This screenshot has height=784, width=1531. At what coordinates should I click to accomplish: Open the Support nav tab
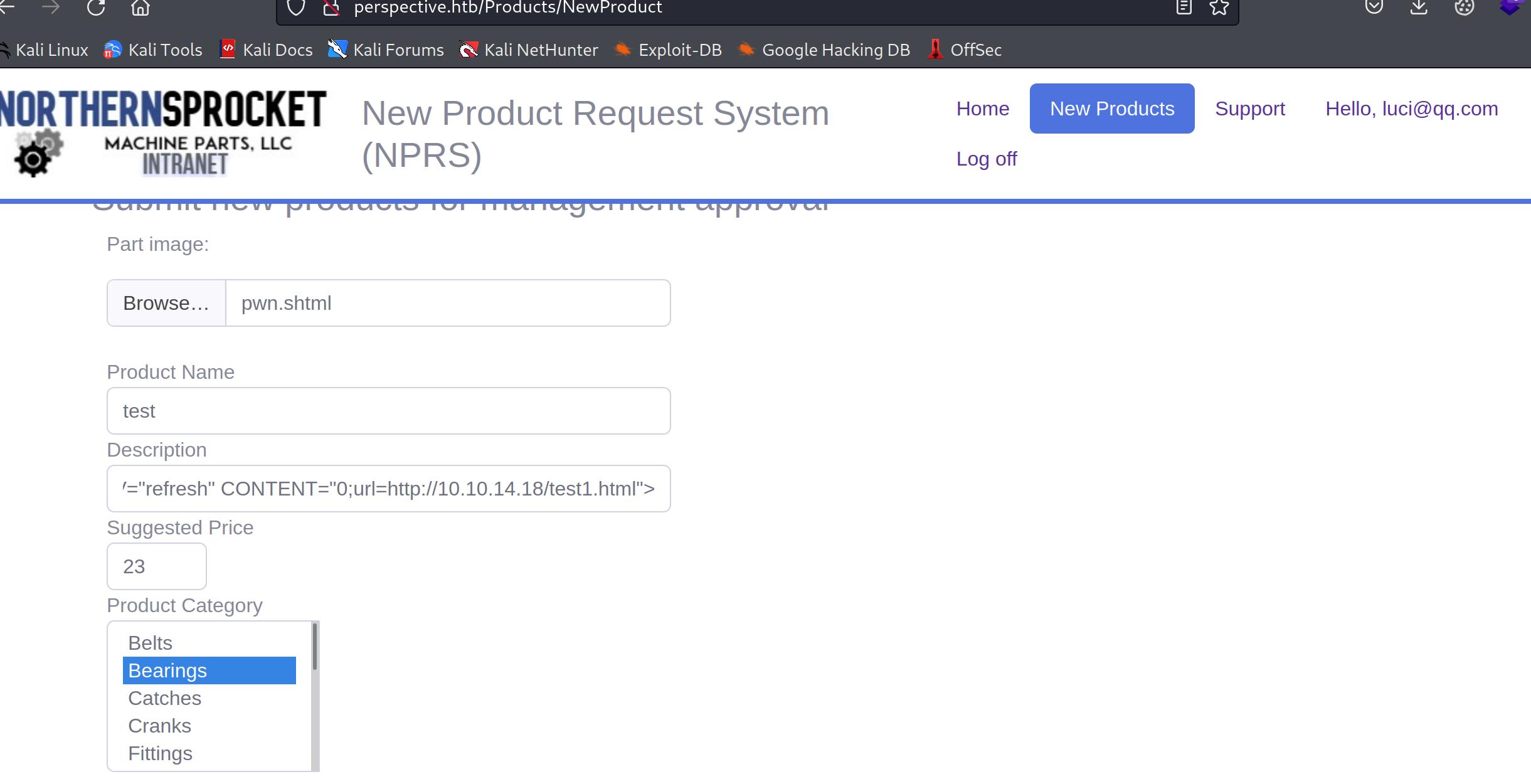tap(1249, 109)
